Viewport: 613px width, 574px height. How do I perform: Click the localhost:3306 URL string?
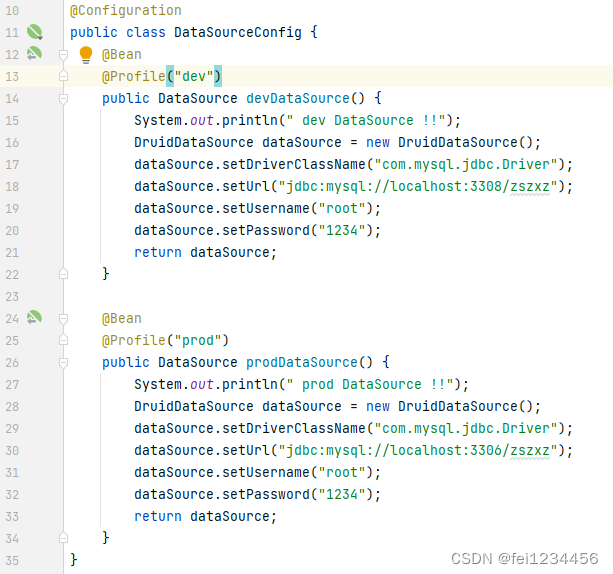(418, 450)
